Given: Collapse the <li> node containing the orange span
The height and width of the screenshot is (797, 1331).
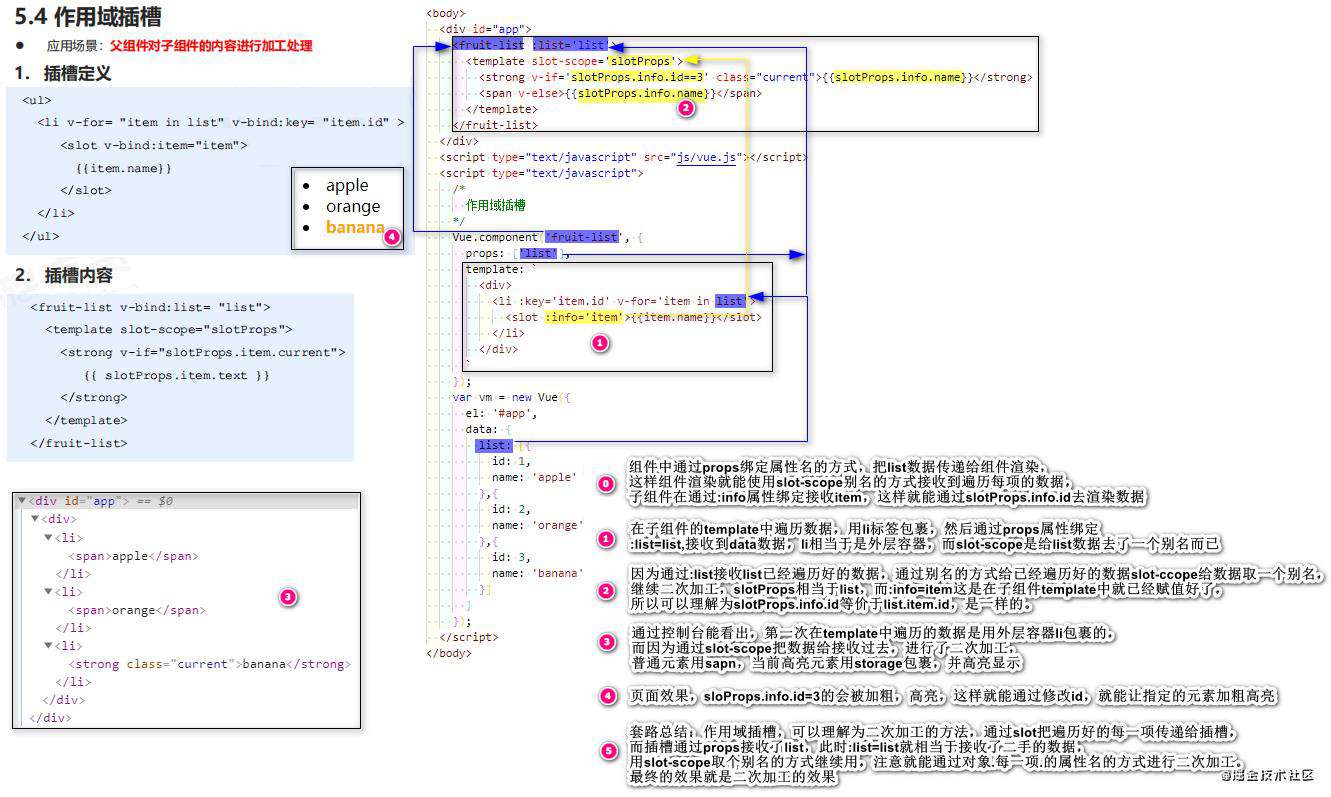Looking at the screenshot, I should pos(48,592).
